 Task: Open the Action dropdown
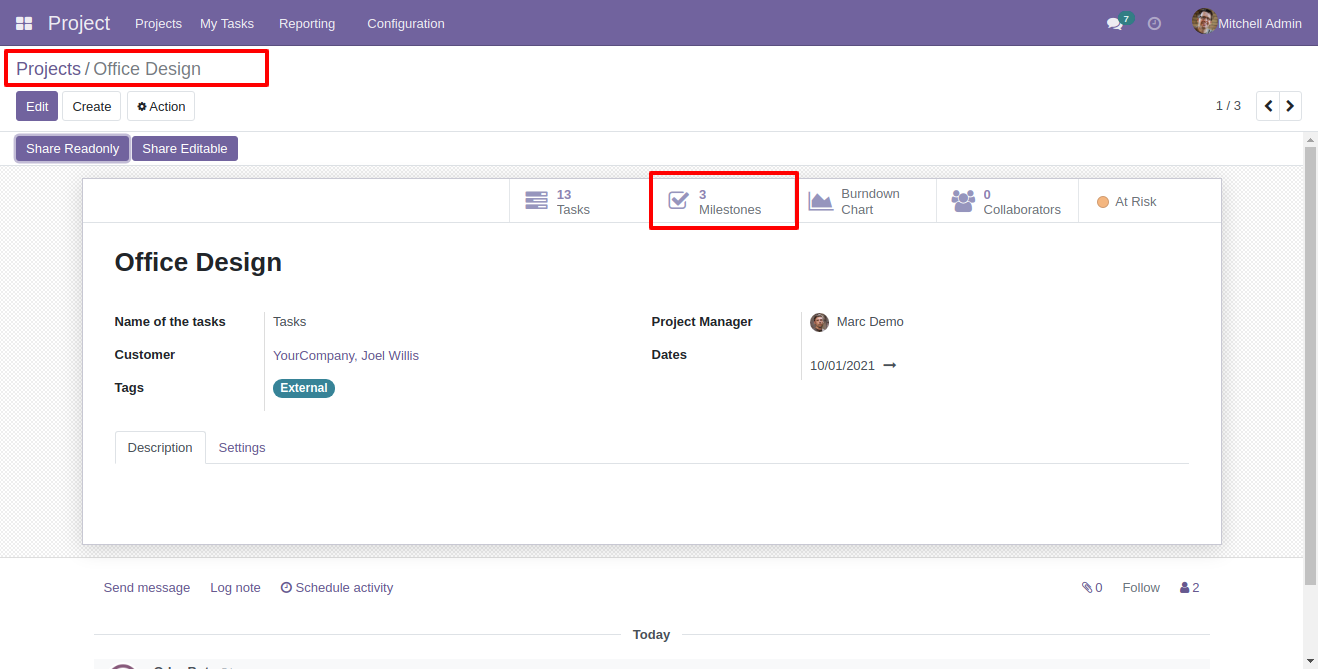[x=161, y=106]
